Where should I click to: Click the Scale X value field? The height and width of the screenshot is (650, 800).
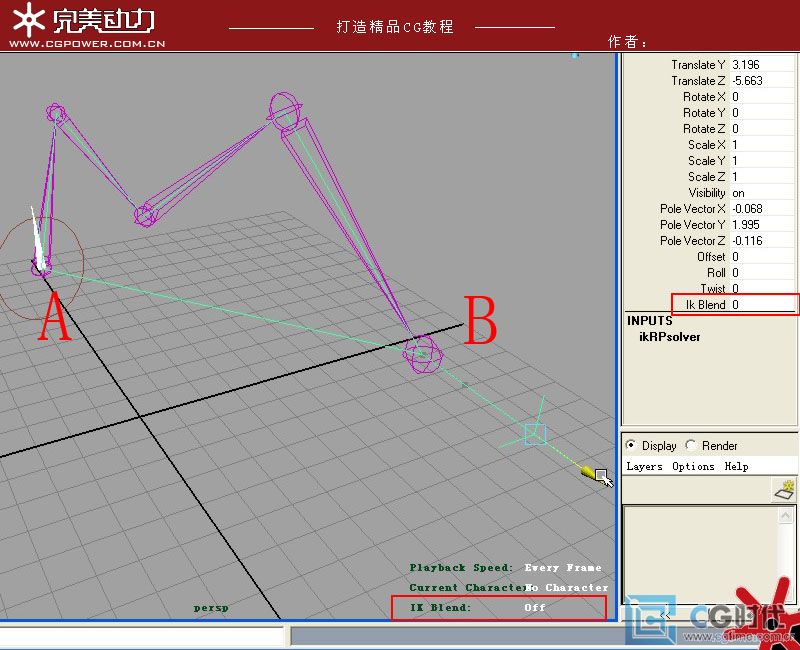coord(763,144)
